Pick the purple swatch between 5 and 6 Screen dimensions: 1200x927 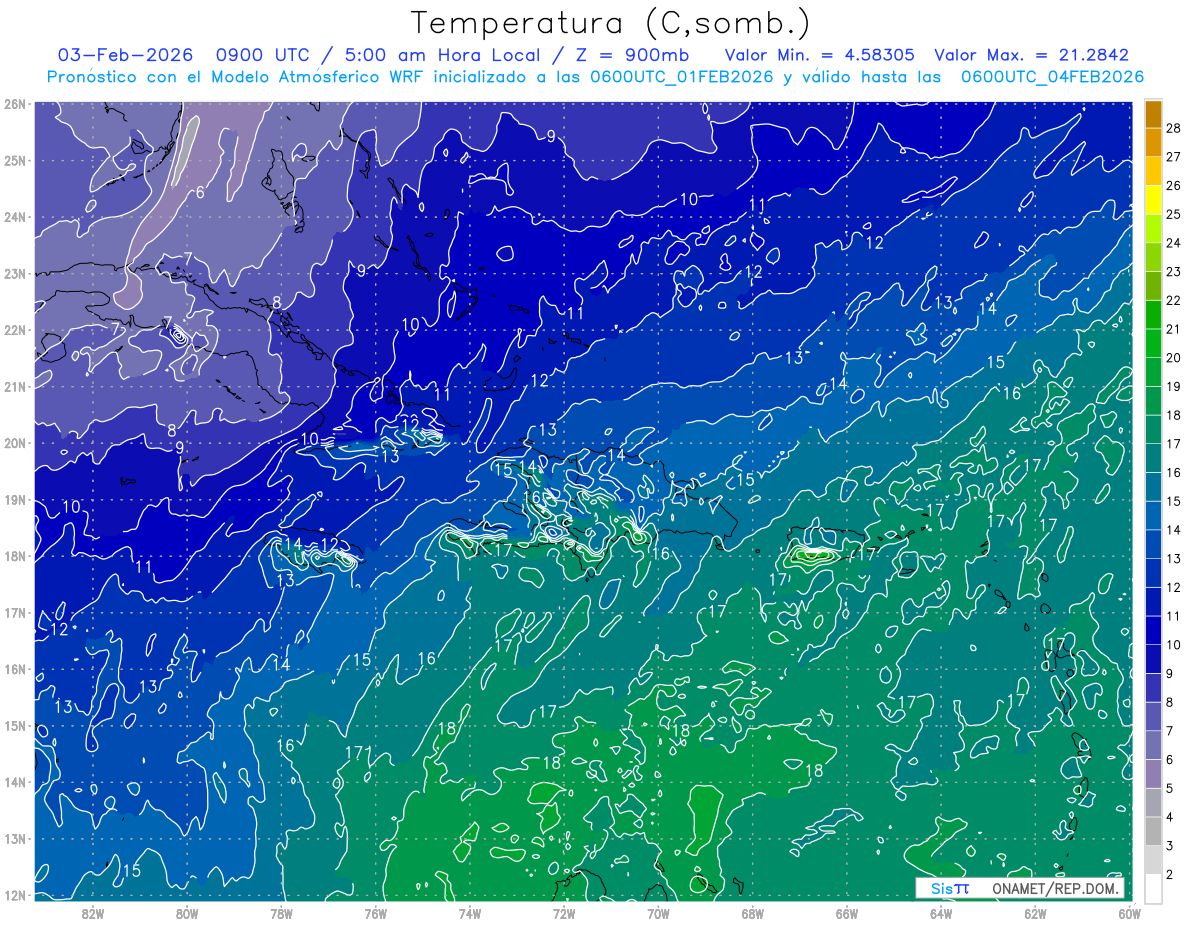(1153, 774)
